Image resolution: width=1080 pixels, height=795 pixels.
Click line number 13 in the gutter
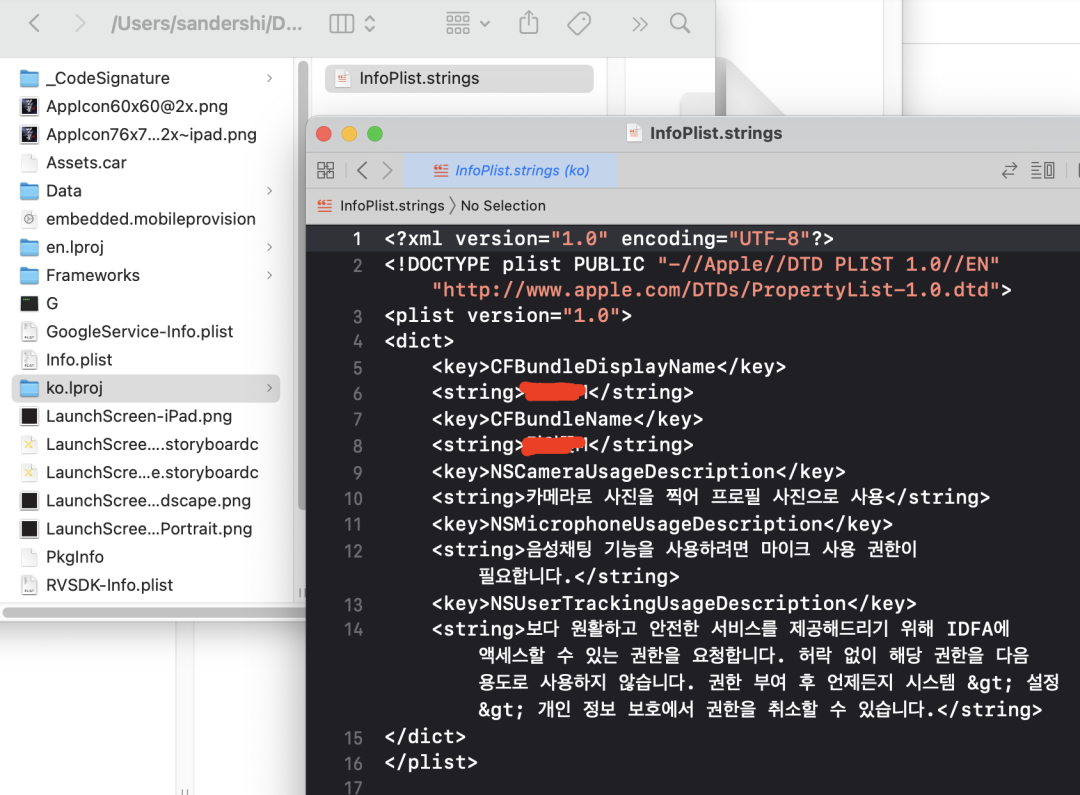pyautogui.click(x=353, y=604)
